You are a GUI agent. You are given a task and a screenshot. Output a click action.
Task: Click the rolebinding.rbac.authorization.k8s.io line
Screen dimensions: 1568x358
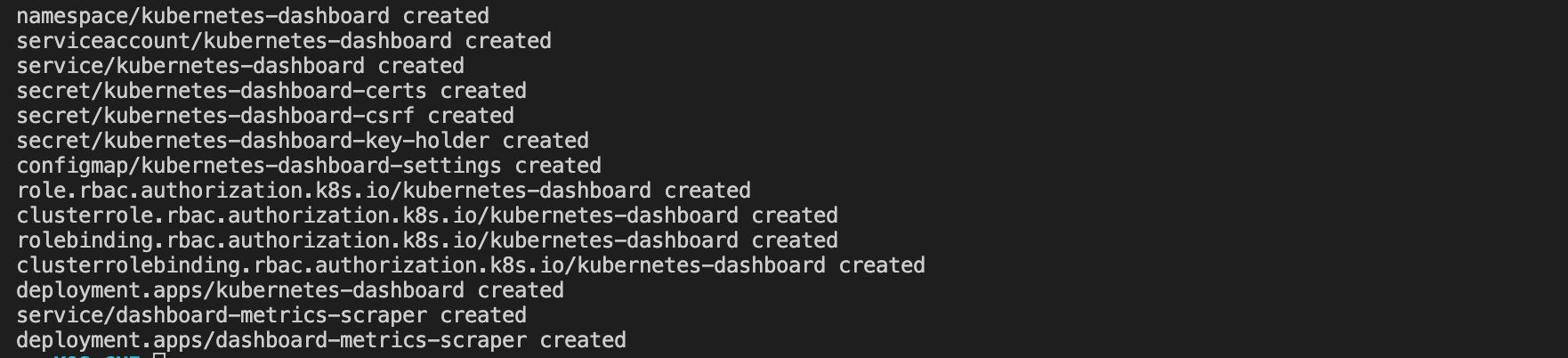[427, 240]
